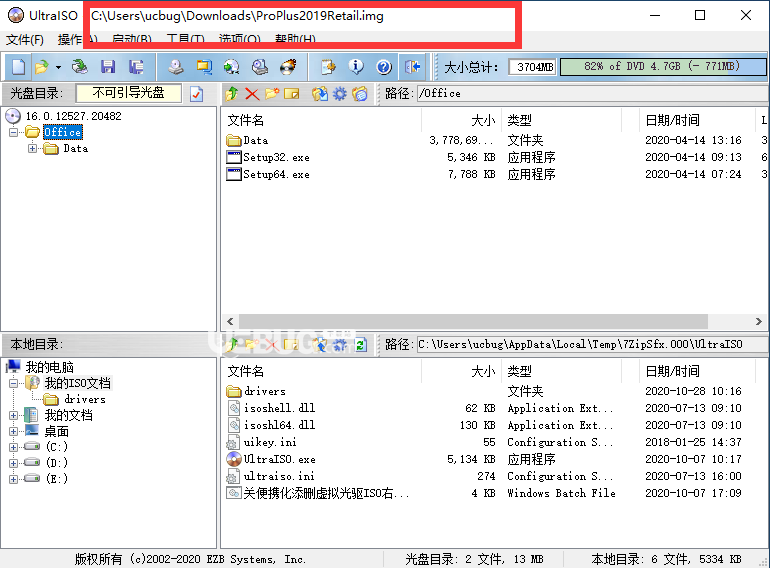Click the red X delete icon in image pane

tap(252, 93)
